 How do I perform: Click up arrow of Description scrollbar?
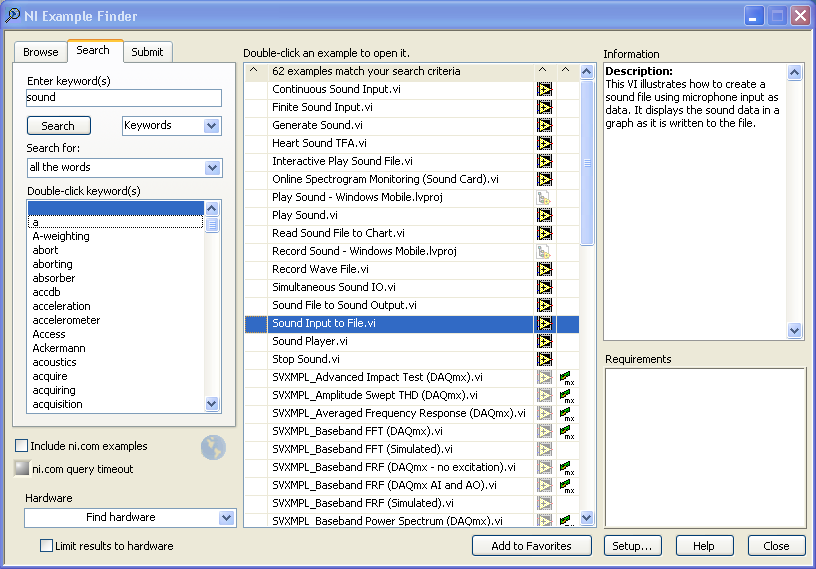point(795,72)
